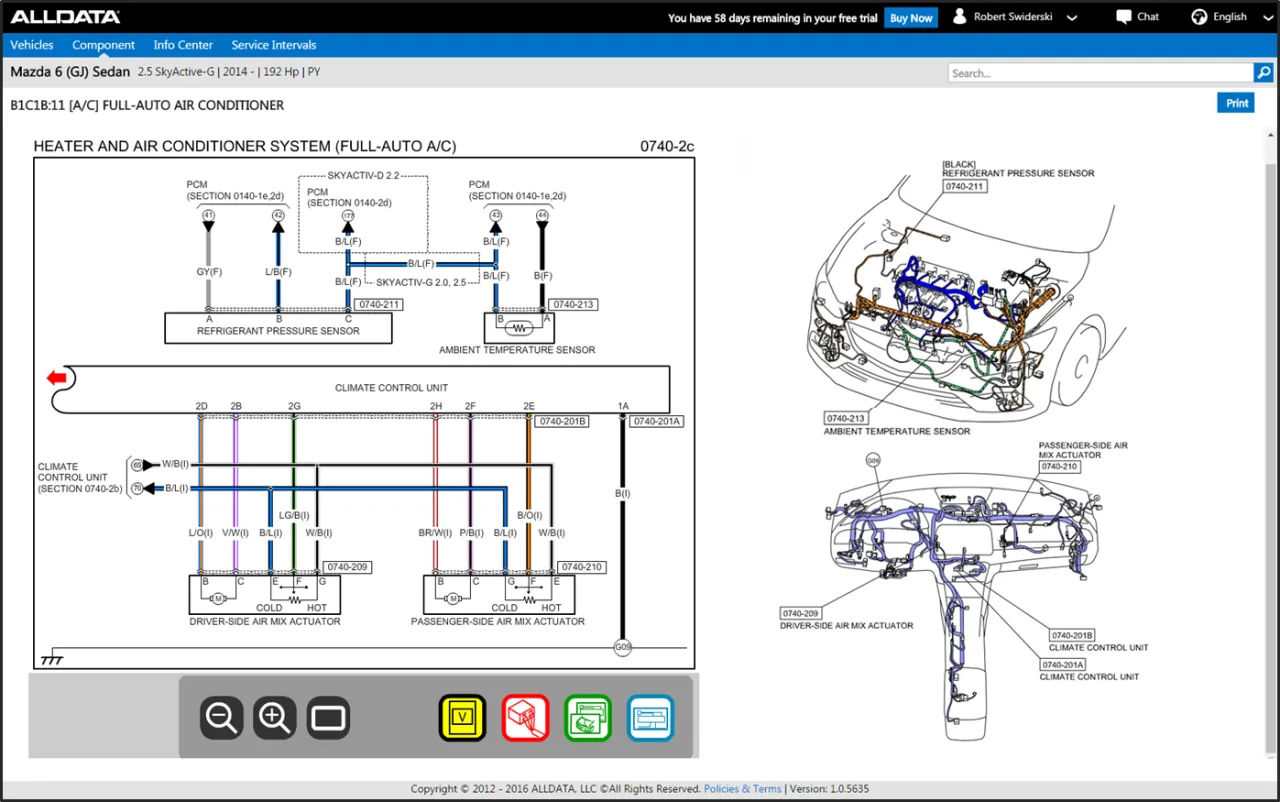Click the fit-to-screen rectangle icon
Image resolution: width=1280 pixels, height=802 pixels.
(328, 718)
